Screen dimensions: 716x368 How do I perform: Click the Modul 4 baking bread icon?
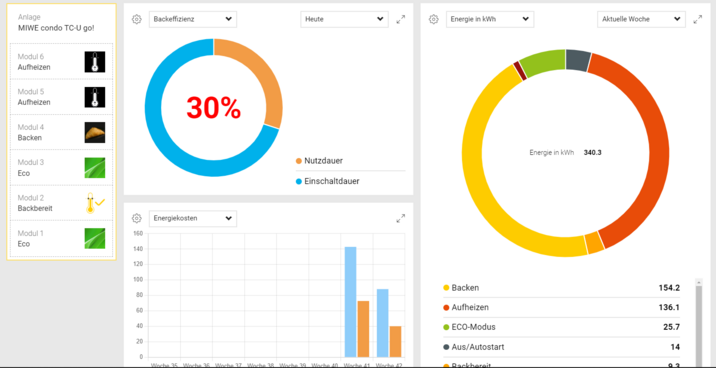pyautogui.click(x=95, y=132)
